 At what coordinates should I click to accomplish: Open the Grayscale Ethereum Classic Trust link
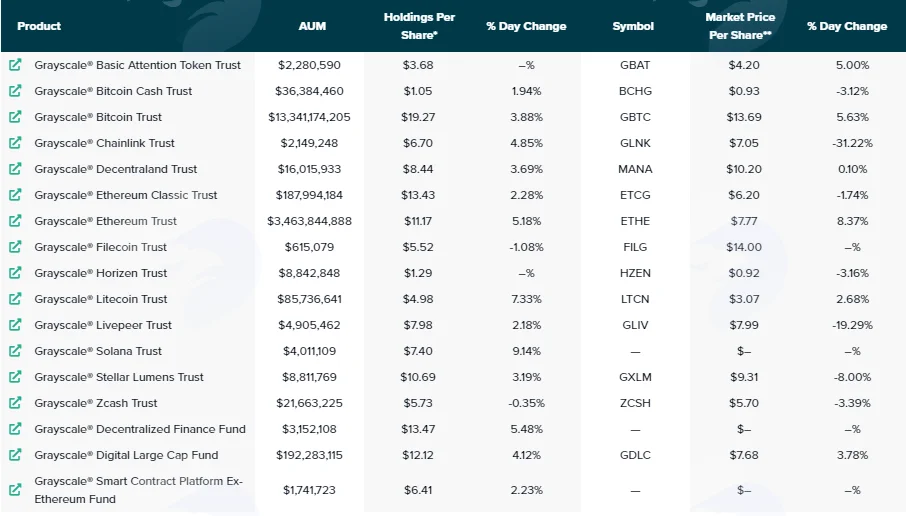coord(125,195)
